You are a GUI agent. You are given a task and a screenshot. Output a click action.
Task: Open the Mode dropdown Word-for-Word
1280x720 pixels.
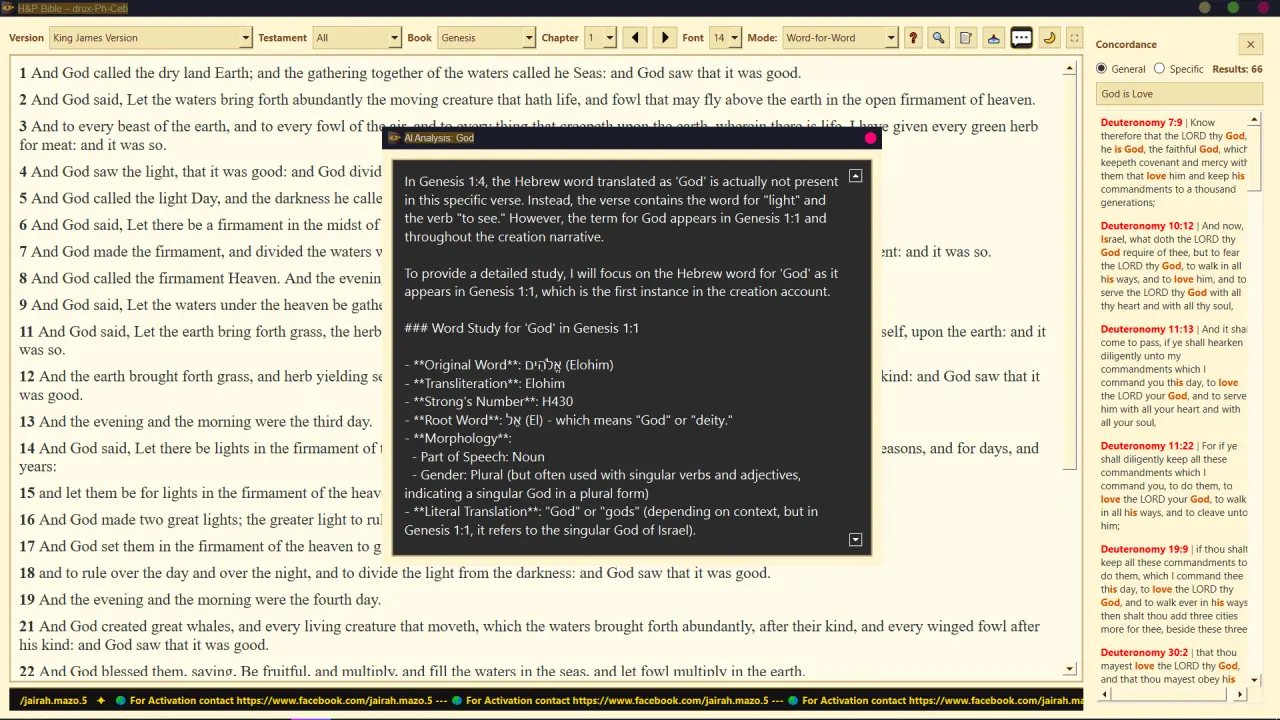pyautogui.click(x=840, y=38)
